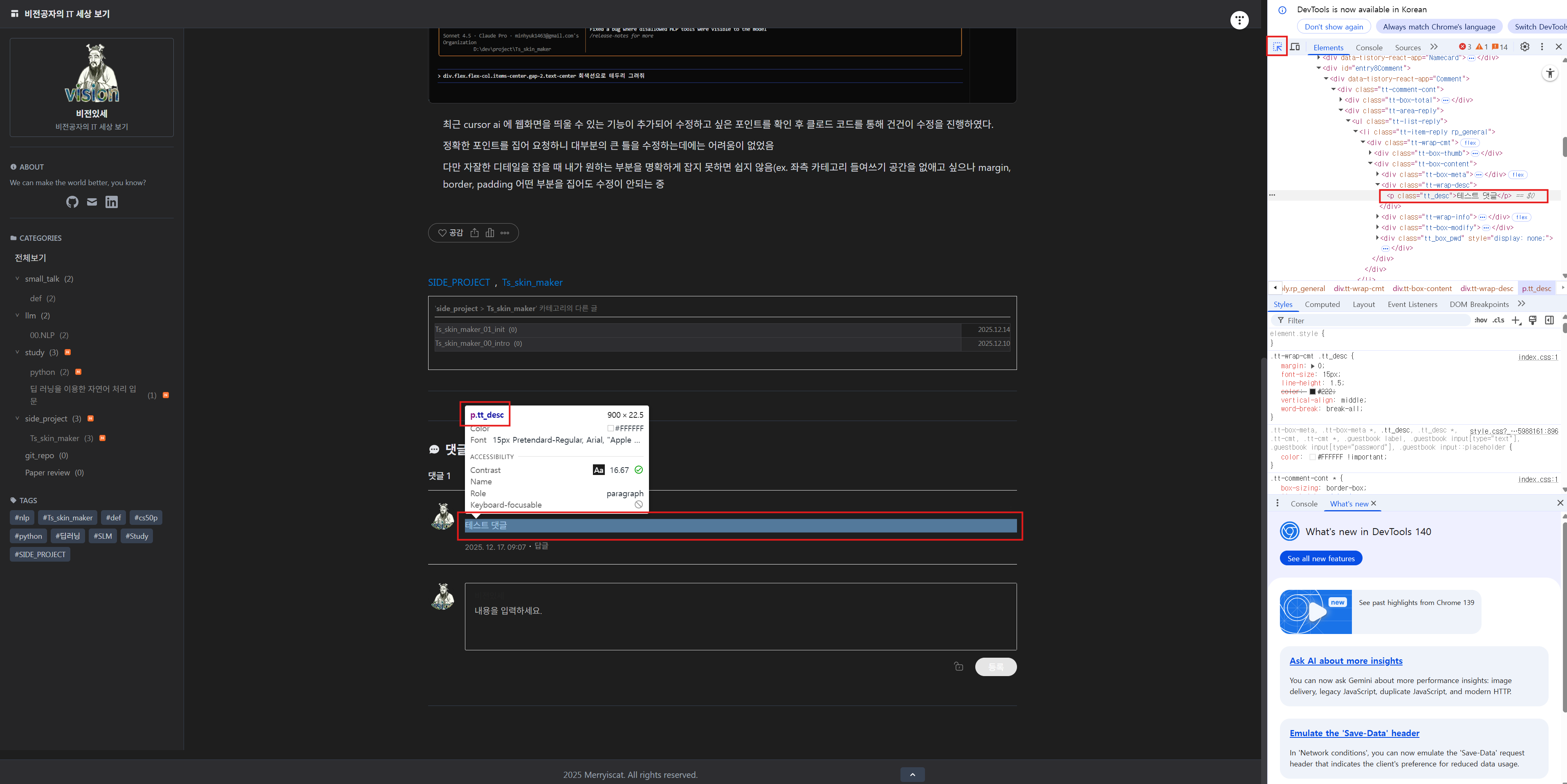The width and height of the screenshot is (1567, 784).
Task: Click the See all new features button
Action: tap(1321, 558)
